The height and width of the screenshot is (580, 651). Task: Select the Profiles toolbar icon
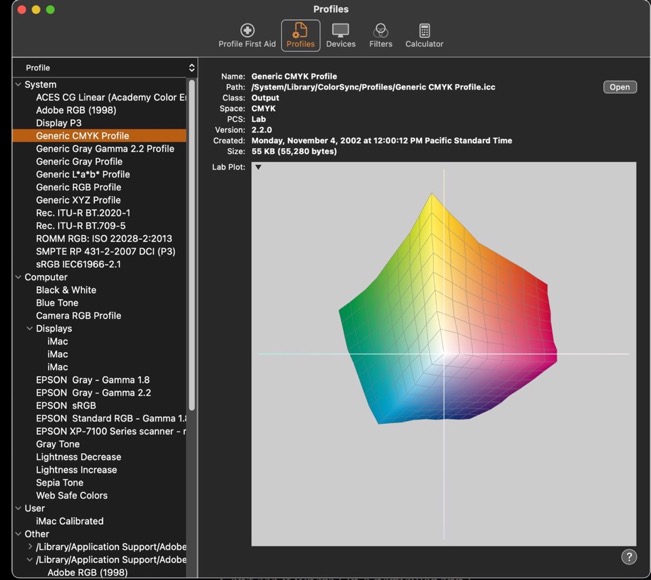(x=300, y=35)
